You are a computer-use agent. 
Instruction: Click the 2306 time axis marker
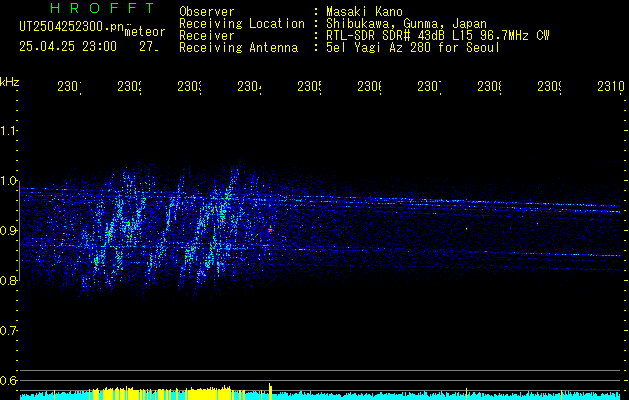[369, 87]
